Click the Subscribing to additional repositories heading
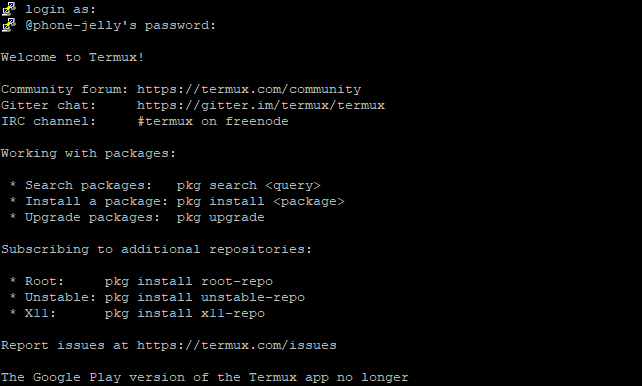 [156, 249]
